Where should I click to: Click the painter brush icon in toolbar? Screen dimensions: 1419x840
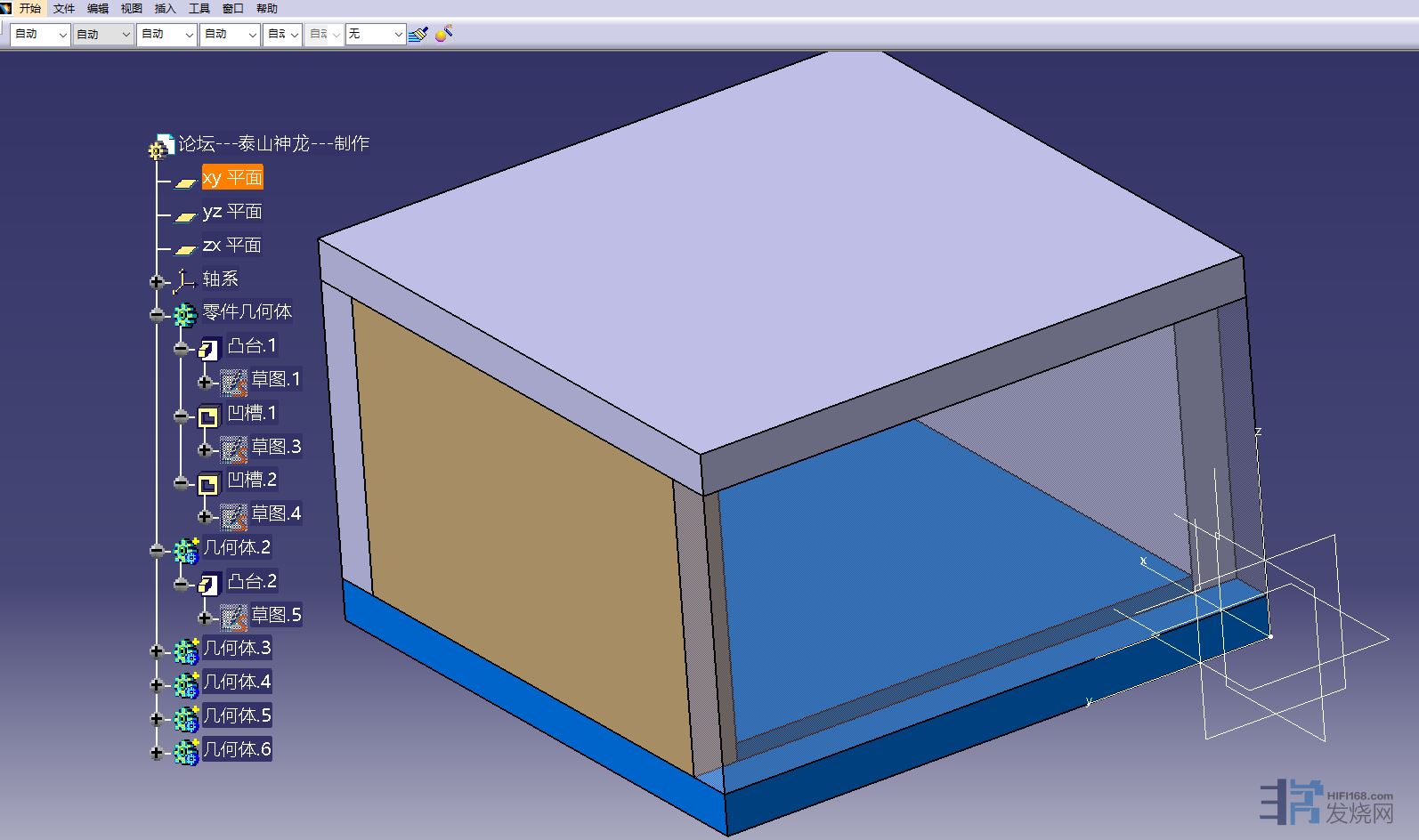pos(418,35)
